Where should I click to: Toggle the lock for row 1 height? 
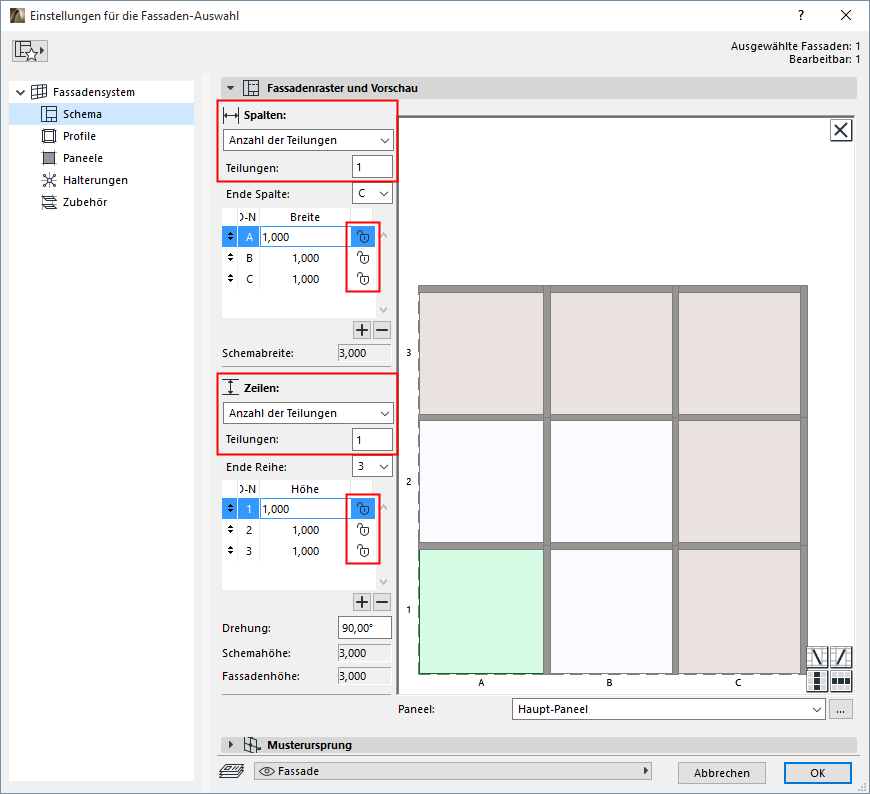(x=363, y=509)
